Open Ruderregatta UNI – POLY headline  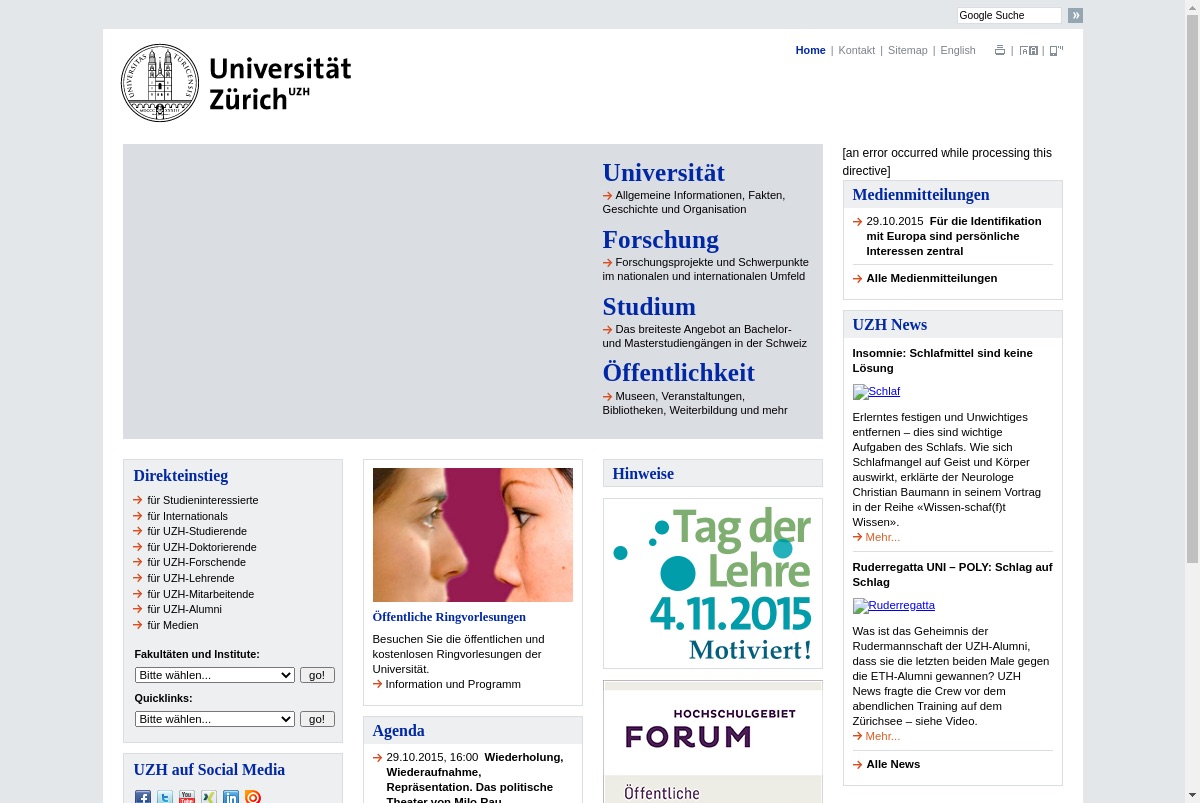[952, 574]
